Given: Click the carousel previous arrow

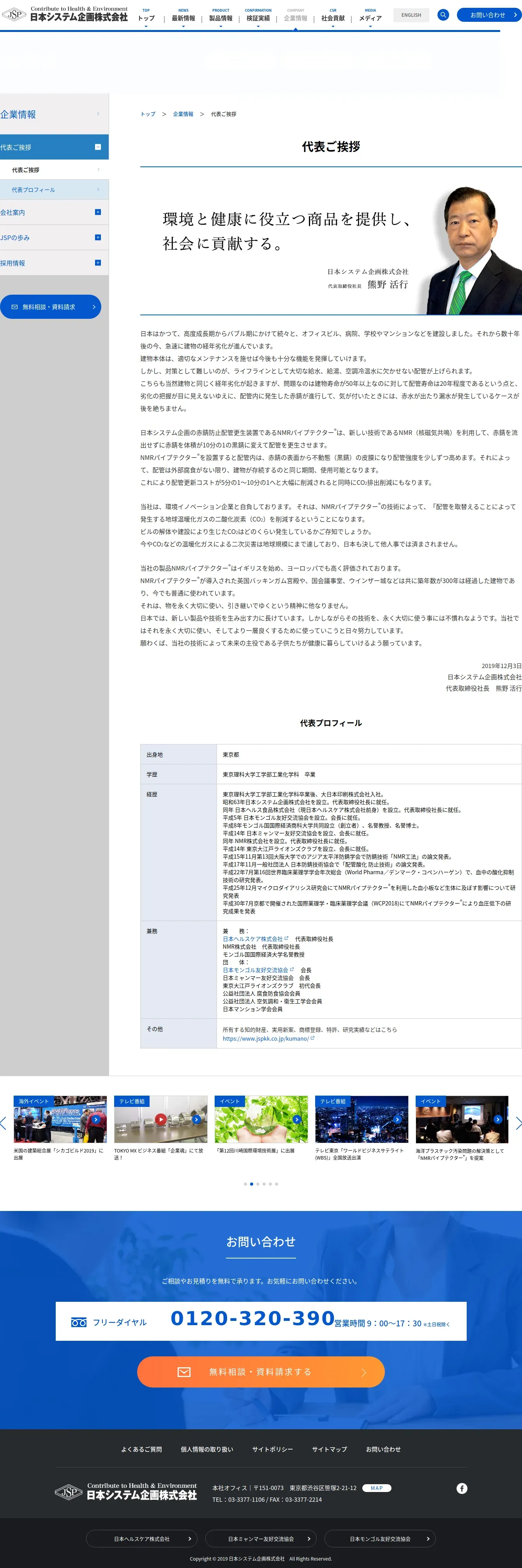Looking at the screenshot, I should point(3,1124).
